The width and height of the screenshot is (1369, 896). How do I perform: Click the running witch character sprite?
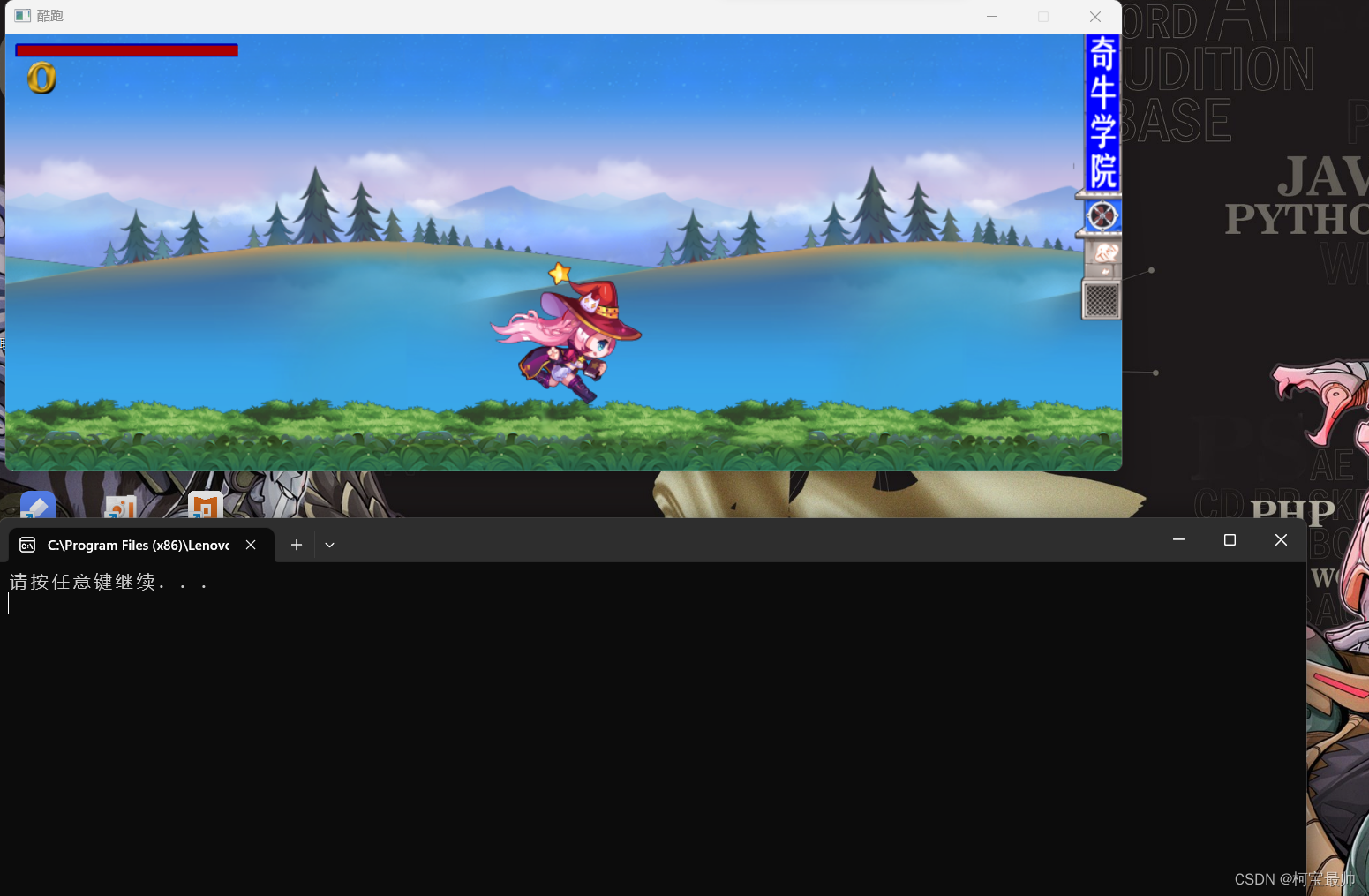point(567,343)
